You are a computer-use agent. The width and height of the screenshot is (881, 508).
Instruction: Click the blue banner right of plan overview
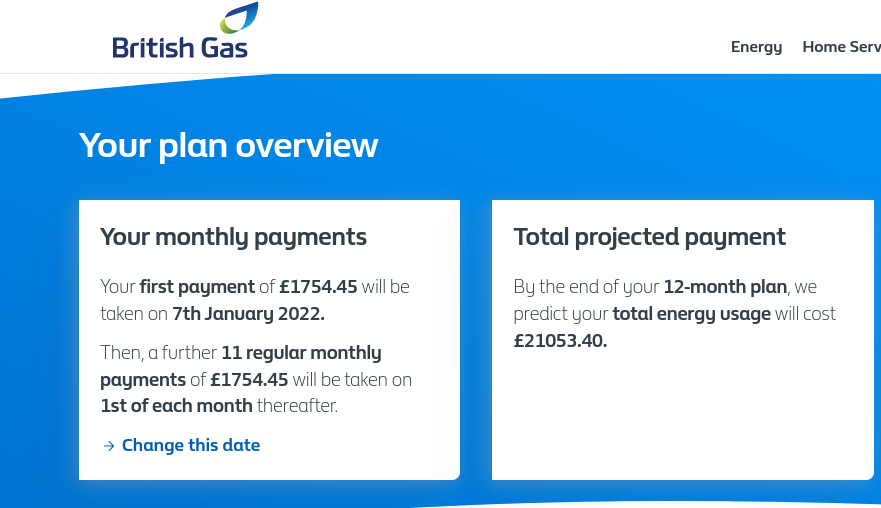point(618,146)
